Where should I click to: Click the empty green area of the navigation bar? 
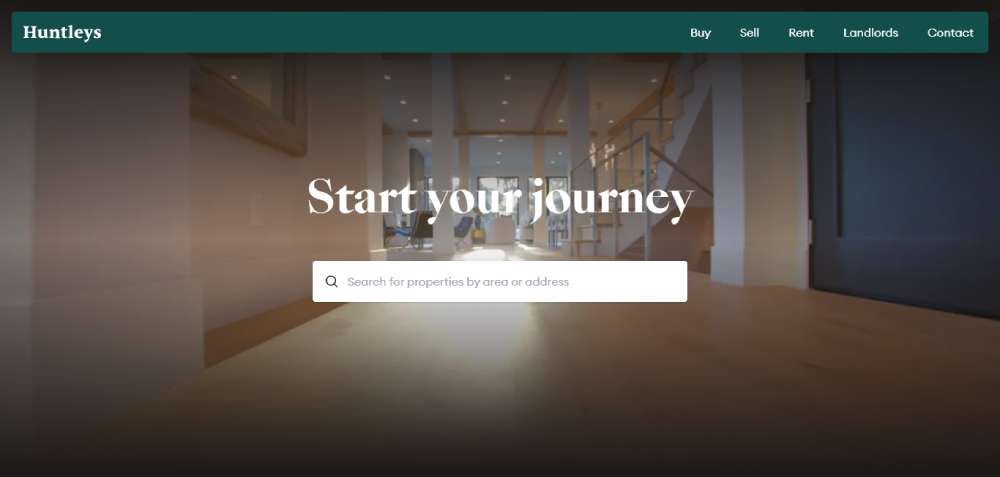pyautogui.click(x=395, y=33)
